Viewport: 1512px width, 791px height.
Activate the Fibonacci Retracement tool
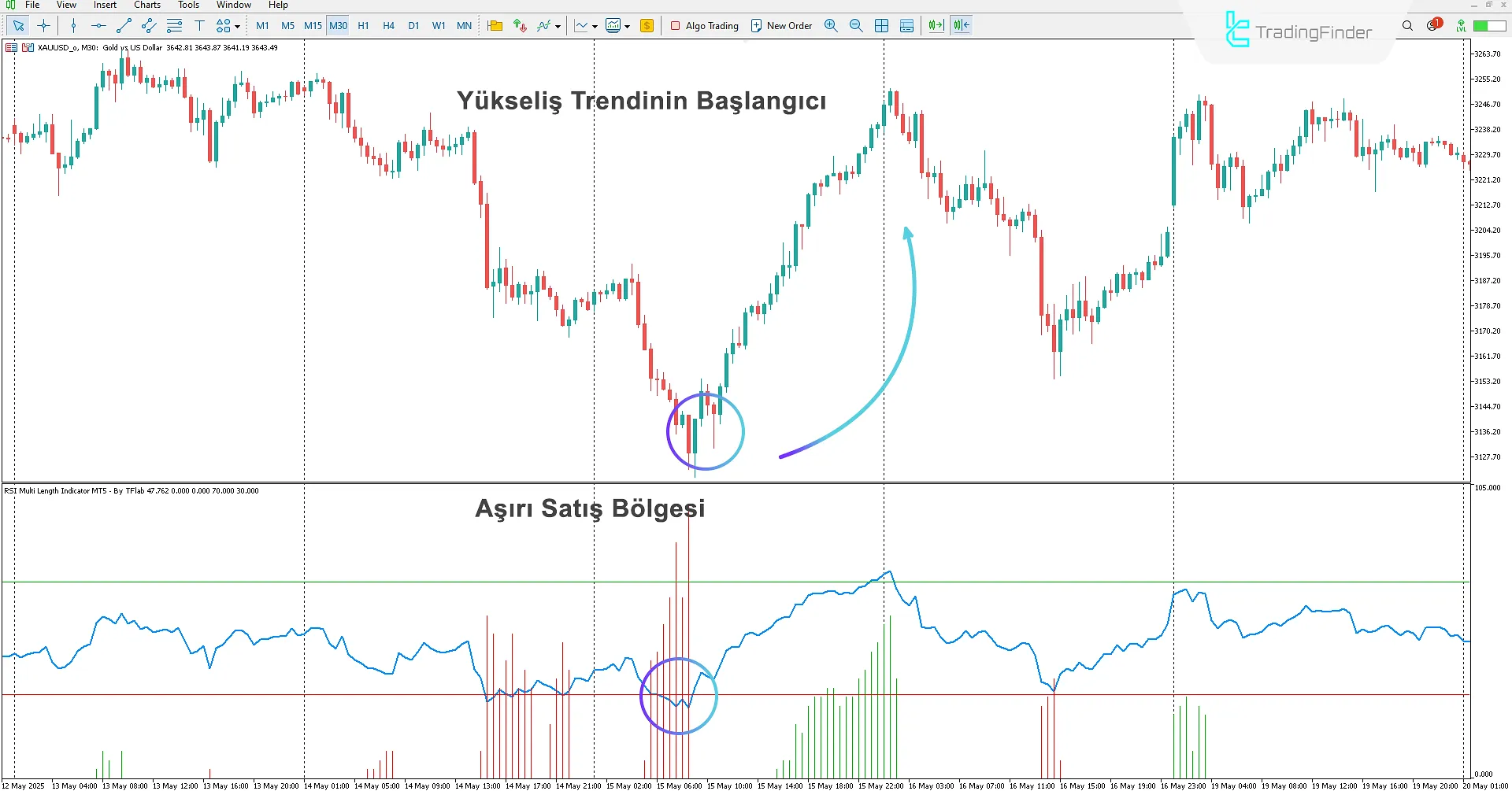click(x=175, y=25)
